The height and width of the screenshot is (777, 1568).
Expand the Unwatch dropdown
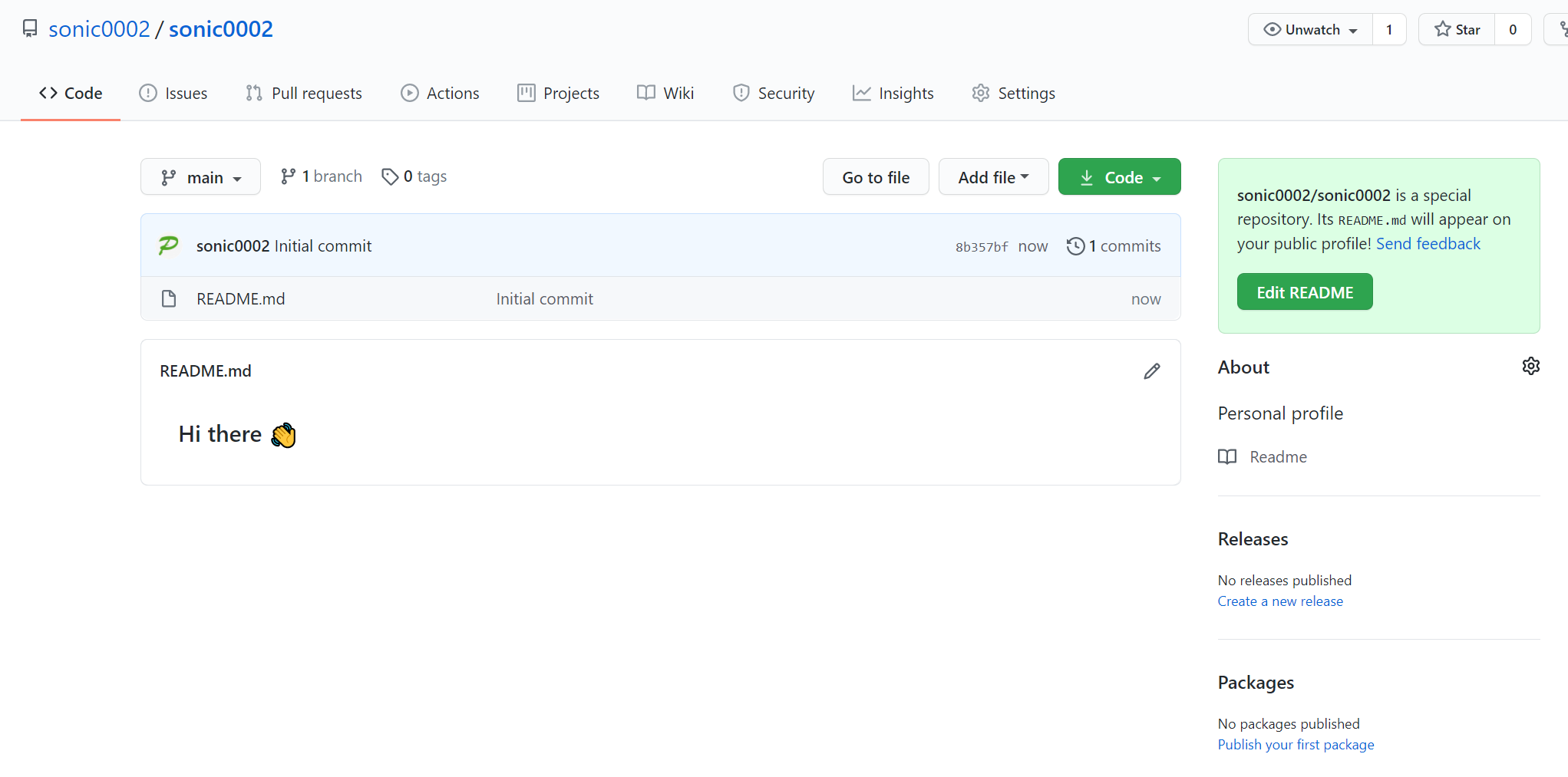[1311, 30]
